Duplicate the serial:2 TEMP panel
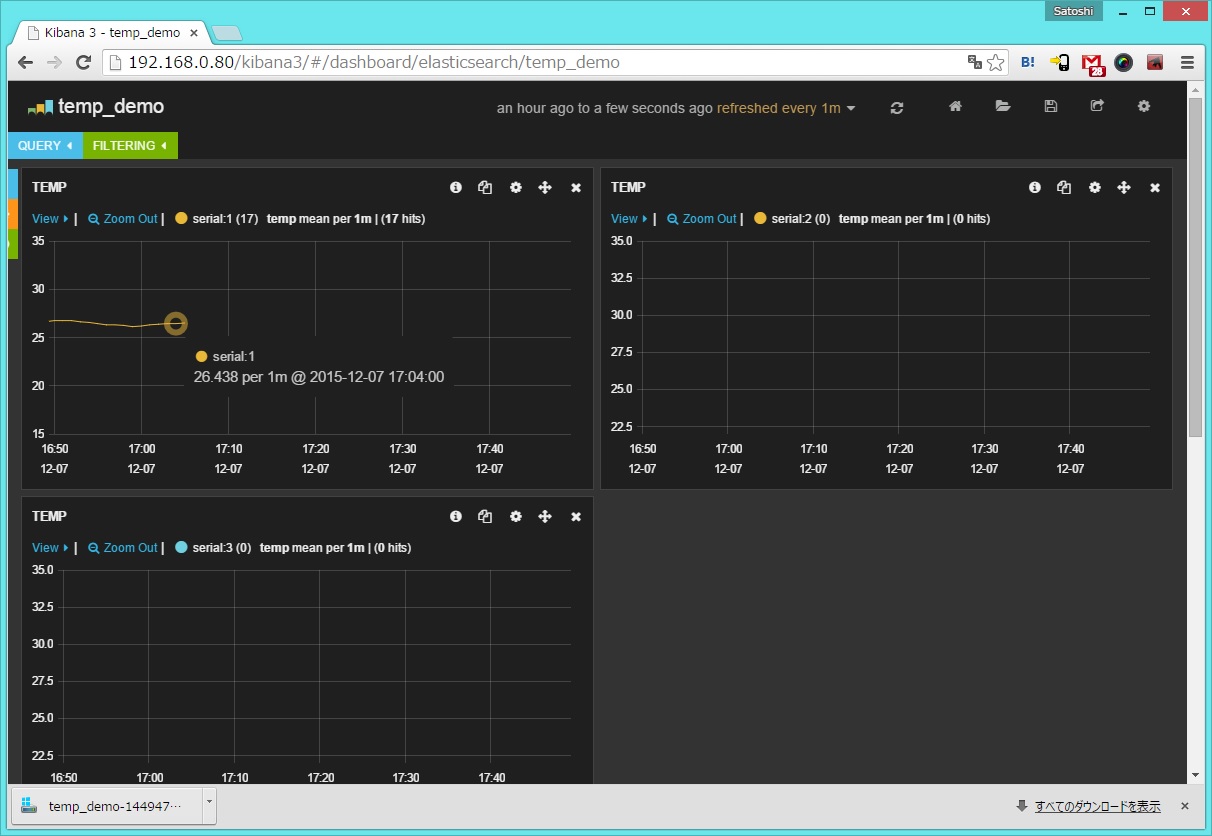This screenshot has width=1212, height=836. click(x=1064, y=188)
